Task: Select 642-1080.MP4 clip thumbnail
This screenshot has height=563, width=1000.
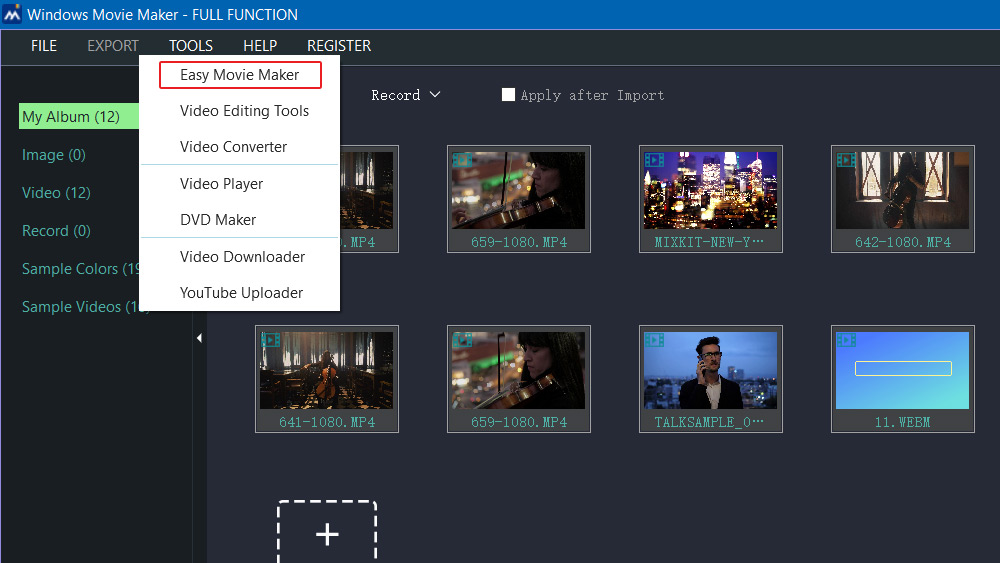Action: coord(902,199)
